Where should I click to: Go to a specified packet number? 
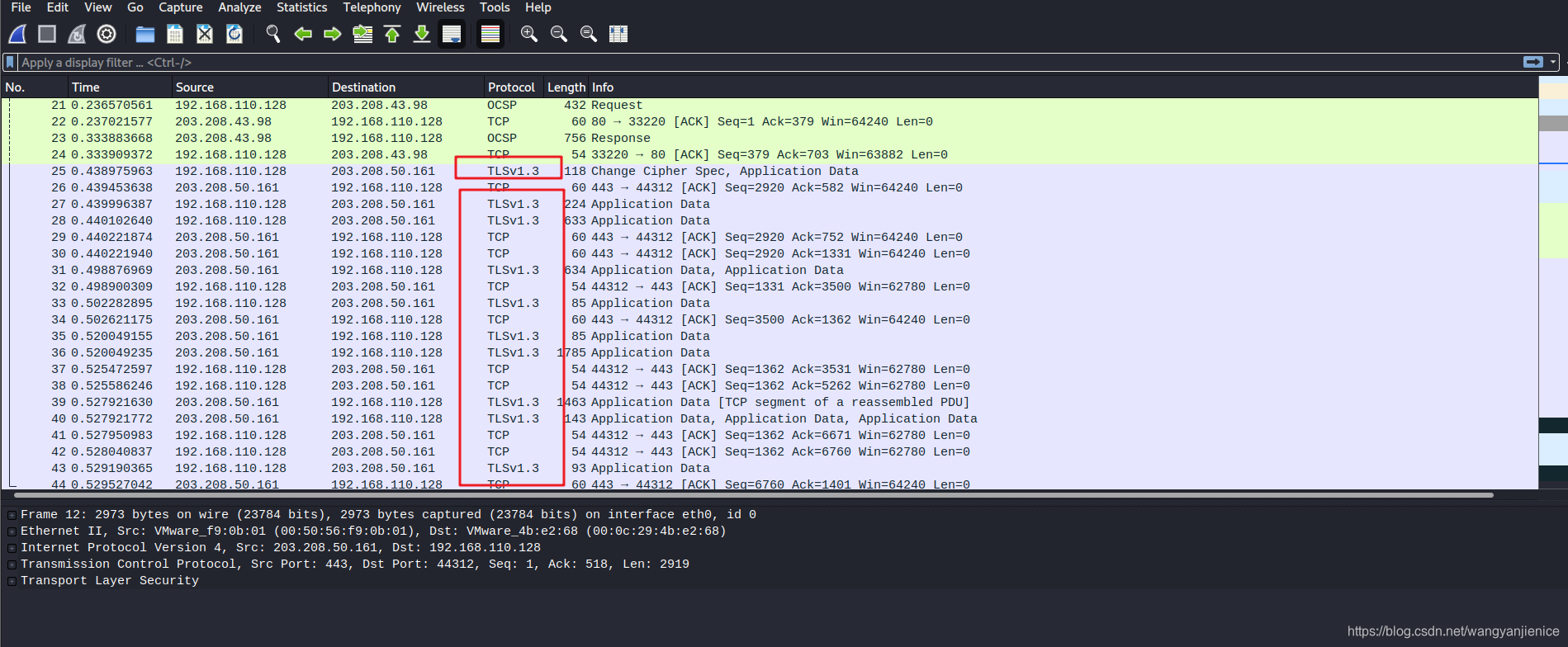pos(362,34)
